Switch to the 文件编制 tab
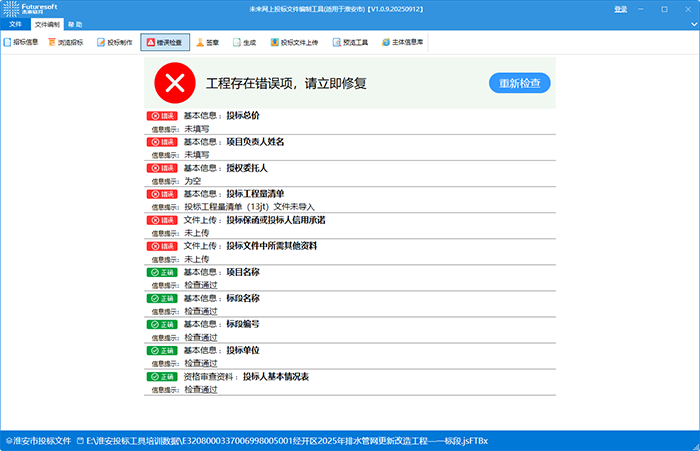The height and width of the screenshot is (451, 700). click(47, 23)
